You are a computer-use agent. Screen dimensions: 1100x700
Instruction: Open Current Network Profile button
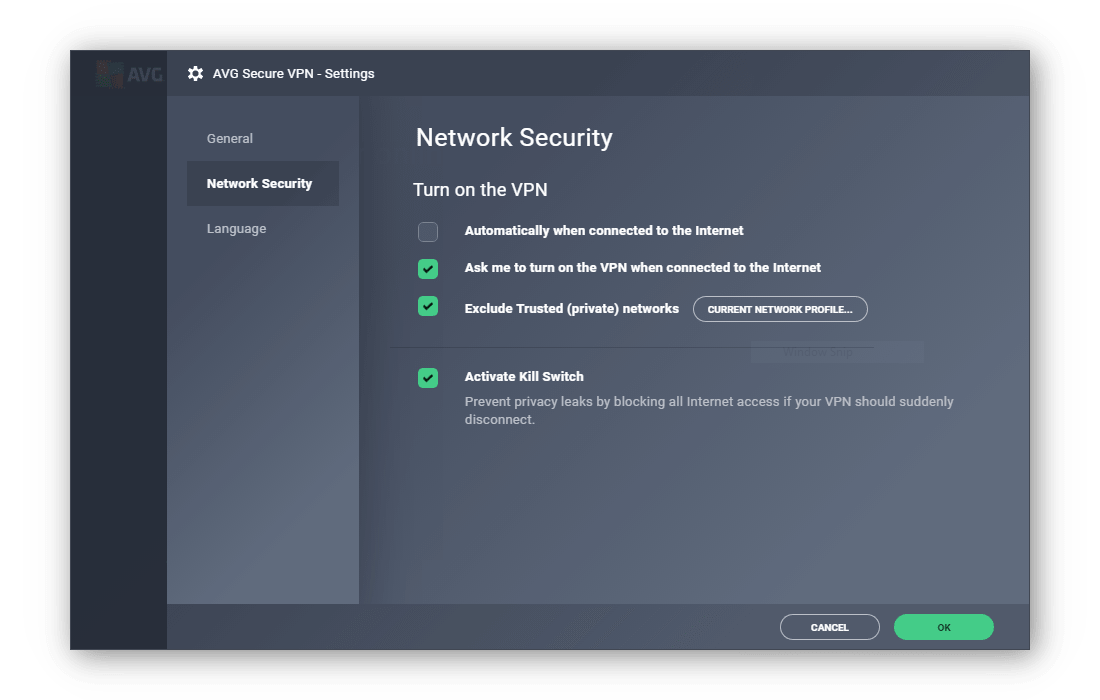click(780, 309)
